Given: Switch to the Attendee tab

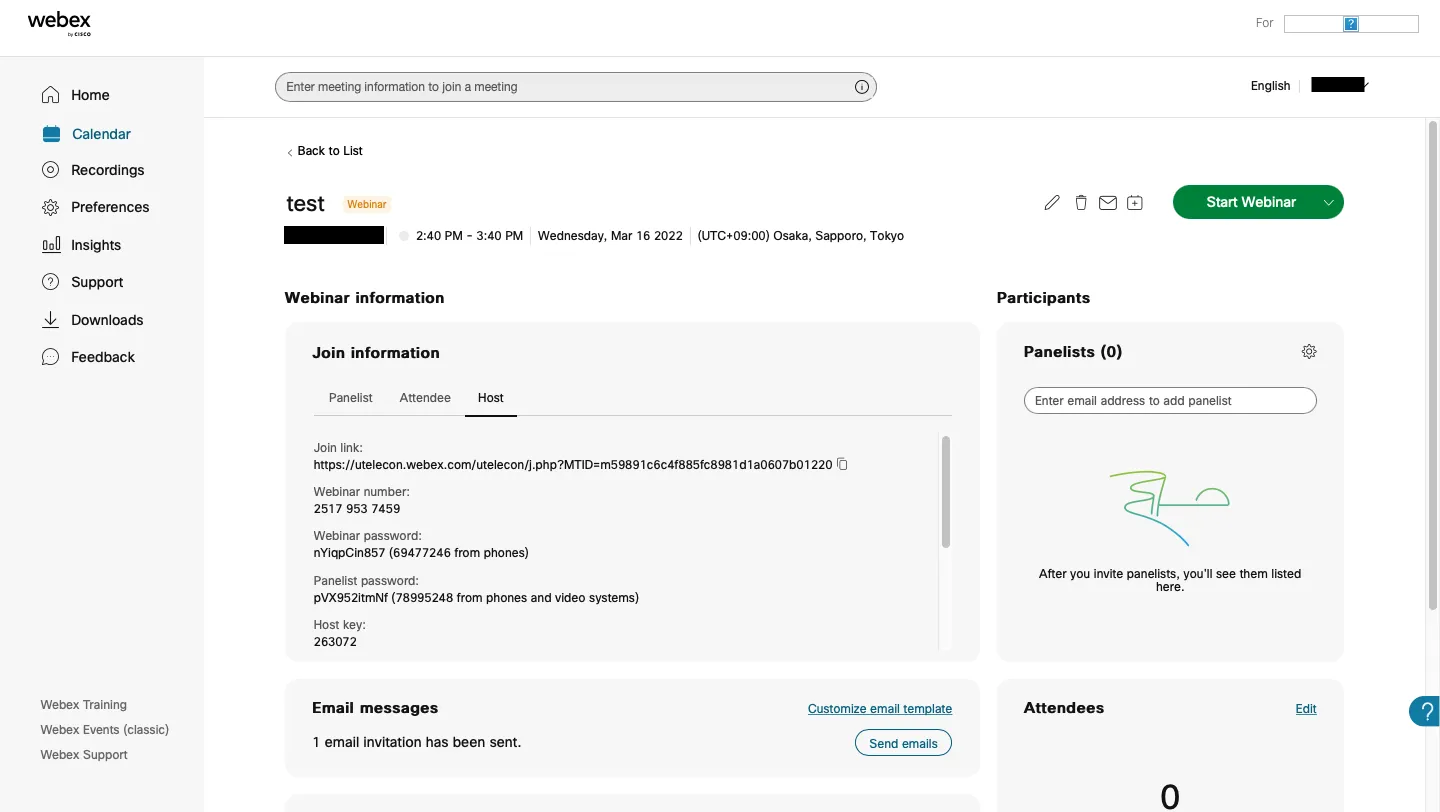Looking at the screenshot, I should point(425,398).
